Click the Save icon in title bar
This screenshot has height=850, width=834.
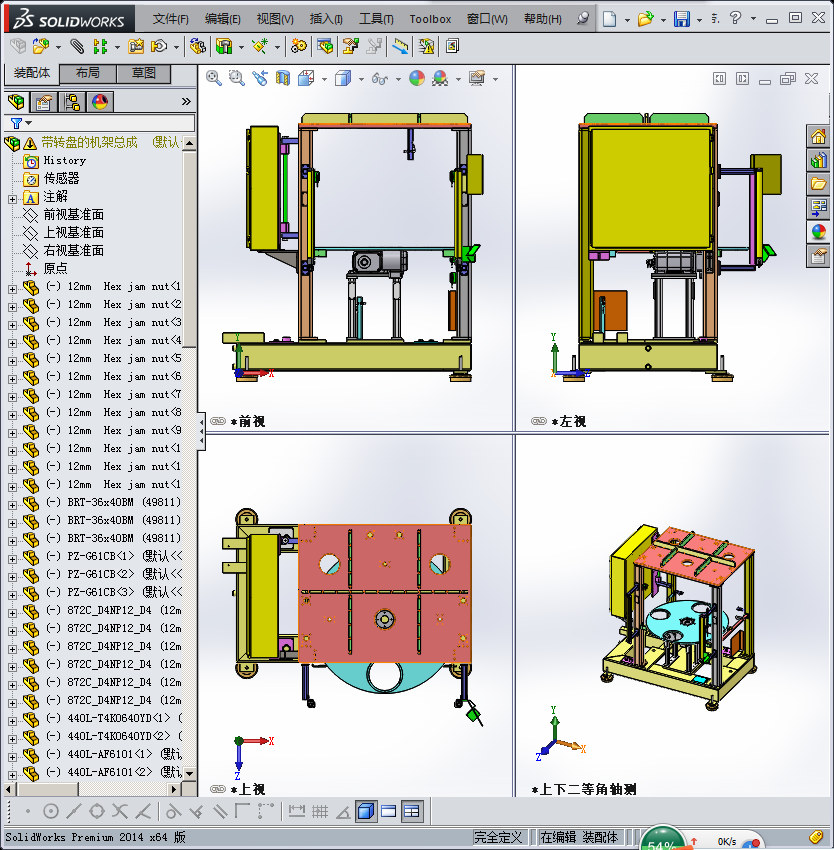(682, 19)
